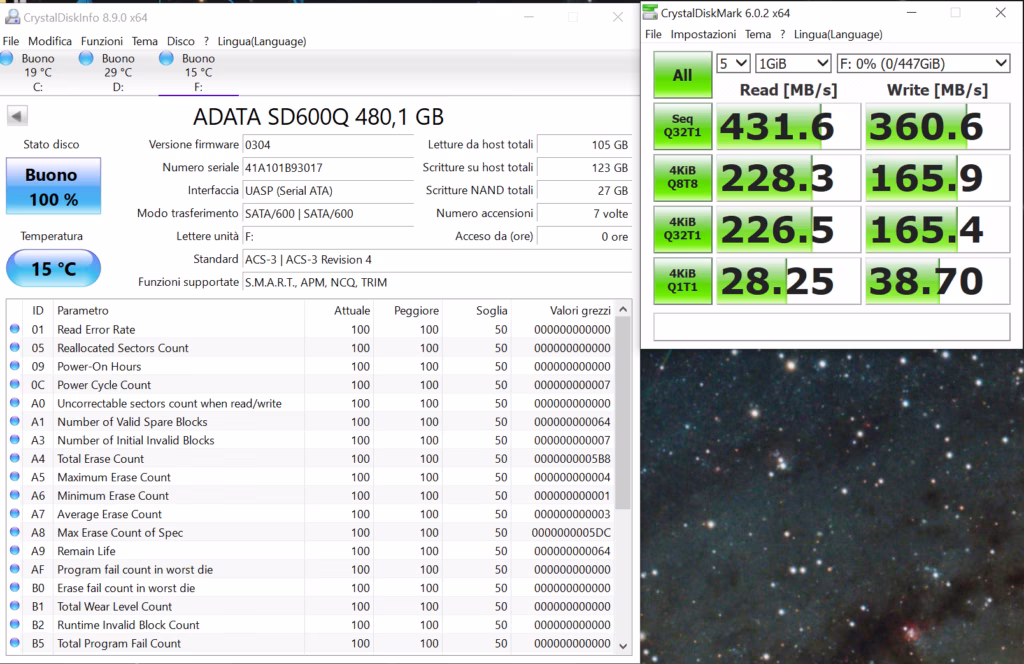Select disk C: health orb at 19 °C

[x=7, y=59]
